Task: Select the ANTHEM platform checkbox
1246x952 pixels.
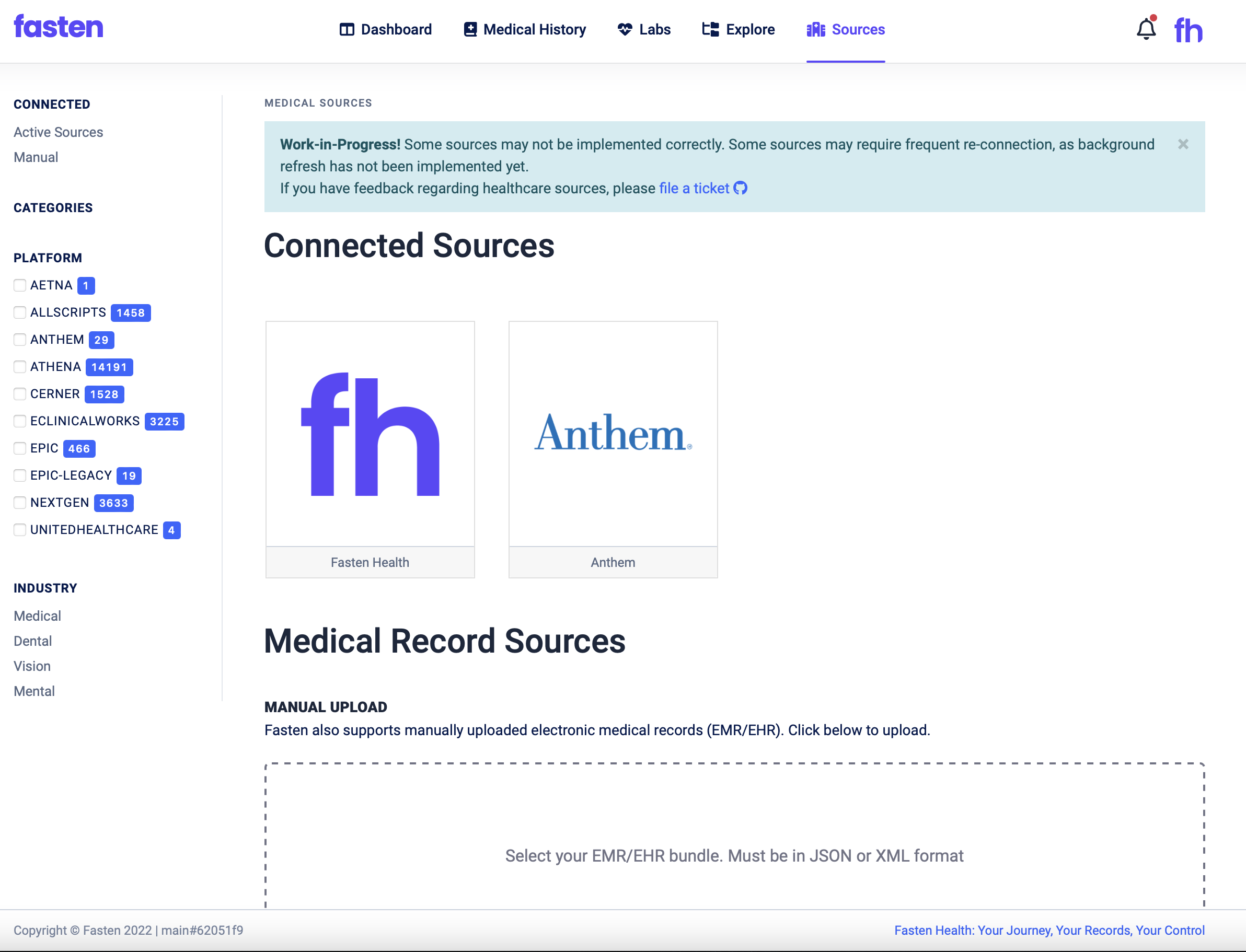Action: pos(20,340)
